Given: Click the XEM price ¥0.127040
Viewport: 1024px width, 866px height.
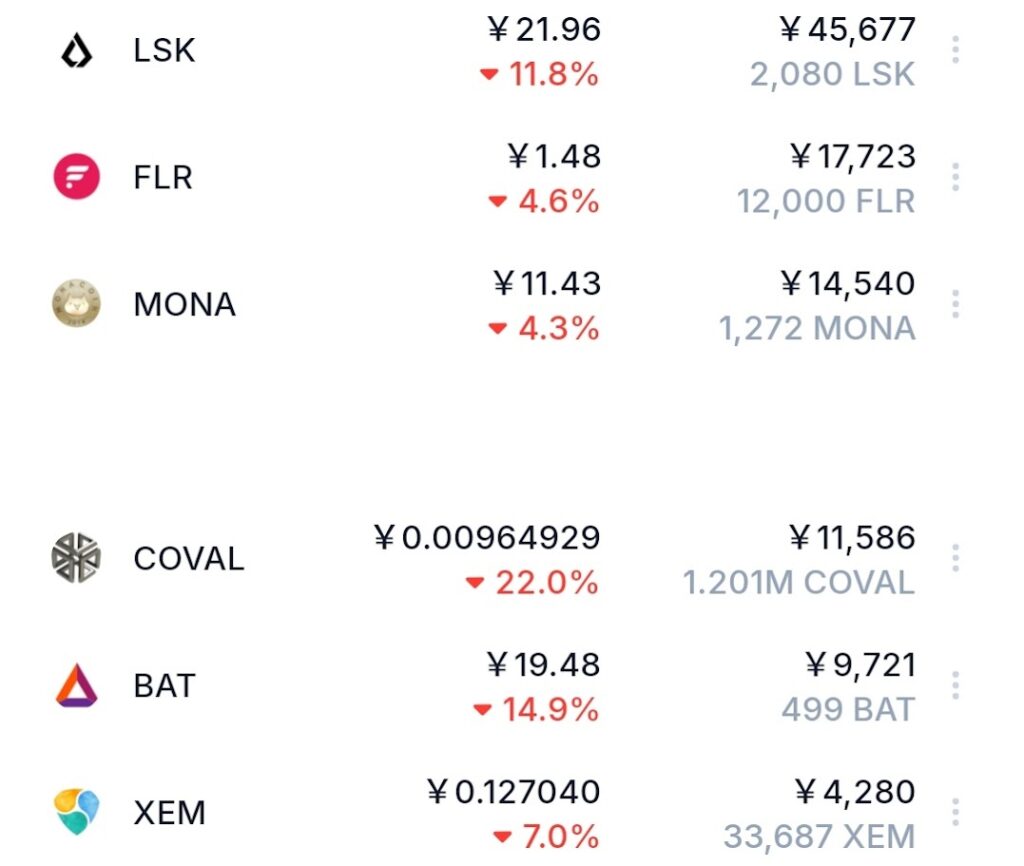Looking at the screenshot, I should click(513, 792).
